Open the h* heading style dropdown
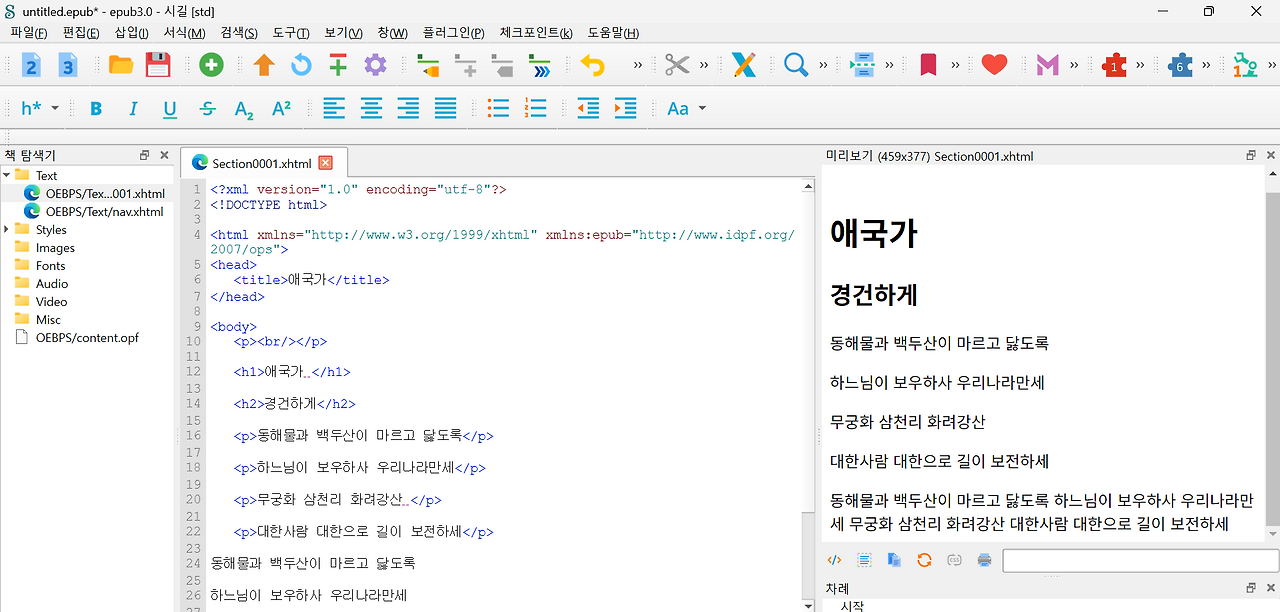This screenshot has height=612, width=1280. click(40, 108)
